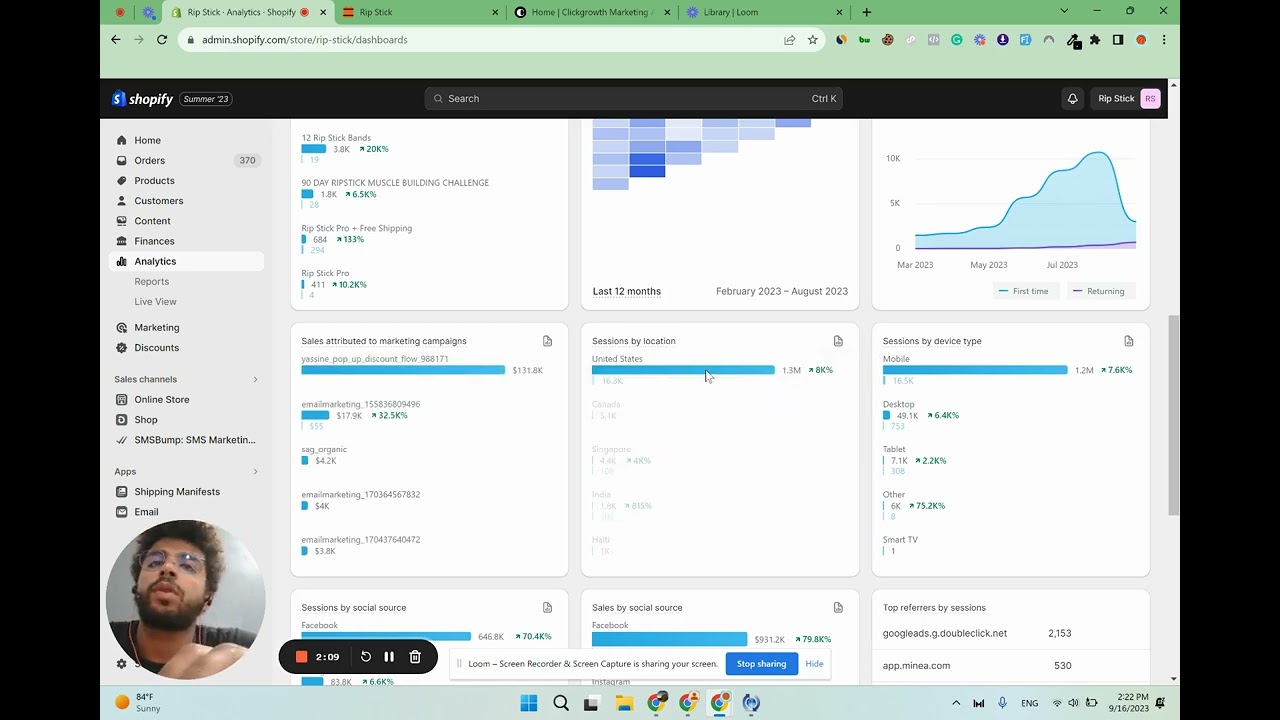Click the address bar URL
Viewport: 1280px width, 720px height.
pyautogui.click(x=304, y=40)
